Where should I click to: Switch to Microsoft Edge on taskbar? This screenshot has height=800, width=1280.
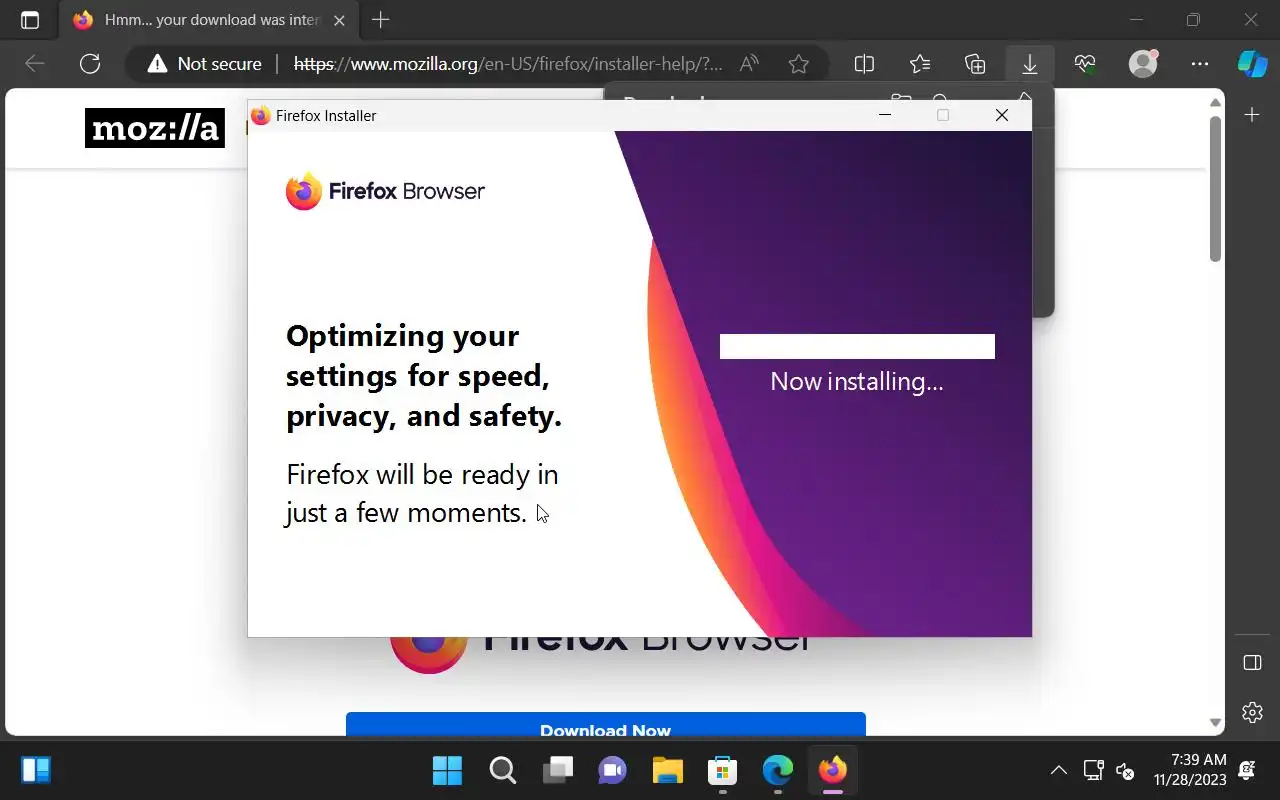tap(777, 770)
